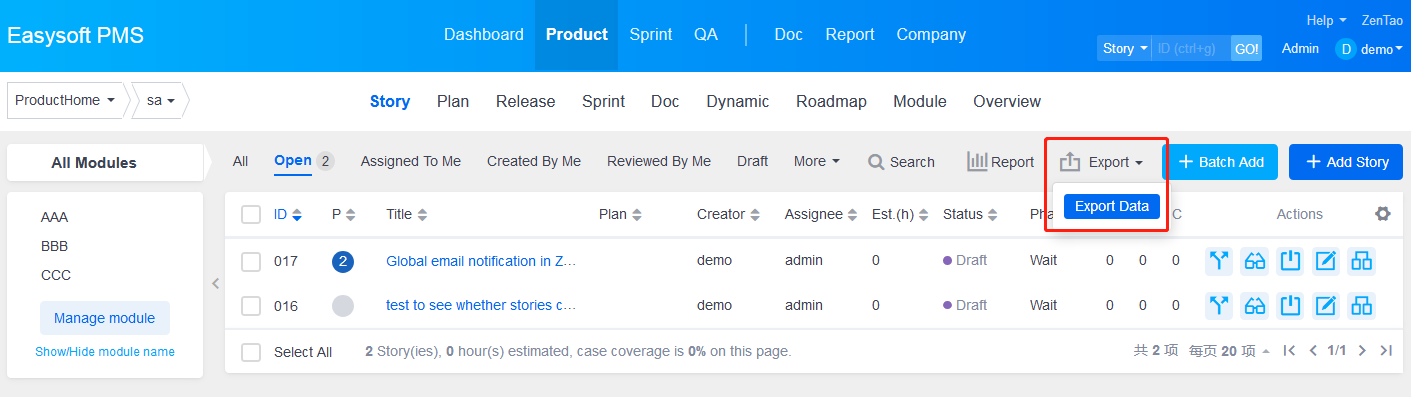Collapse the module sidebar with the chevron
The height and width of the screenshot is (397, 1411).
[215, 283]
